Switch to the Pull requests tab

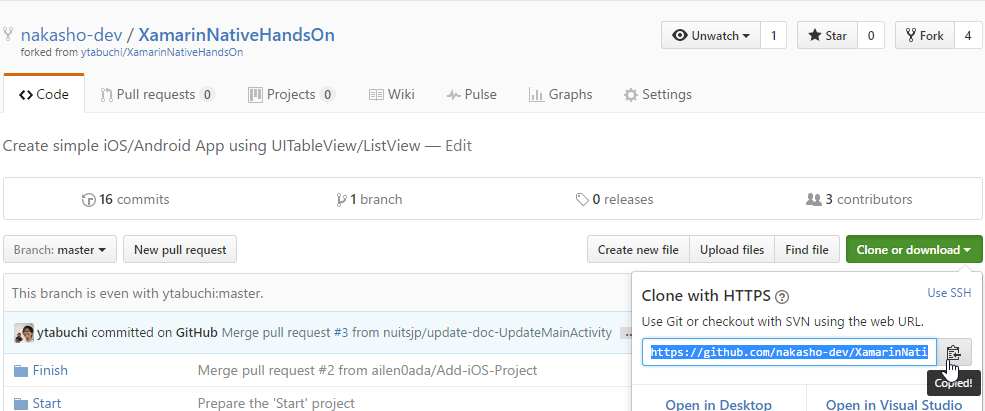(158, 95)
